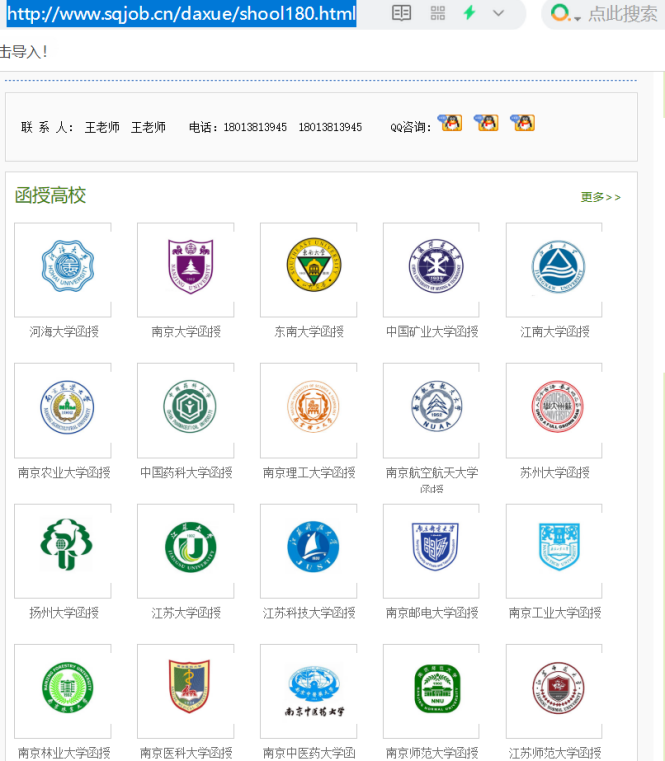Click the first QQ penguin consultation icon

coord(451,123)
